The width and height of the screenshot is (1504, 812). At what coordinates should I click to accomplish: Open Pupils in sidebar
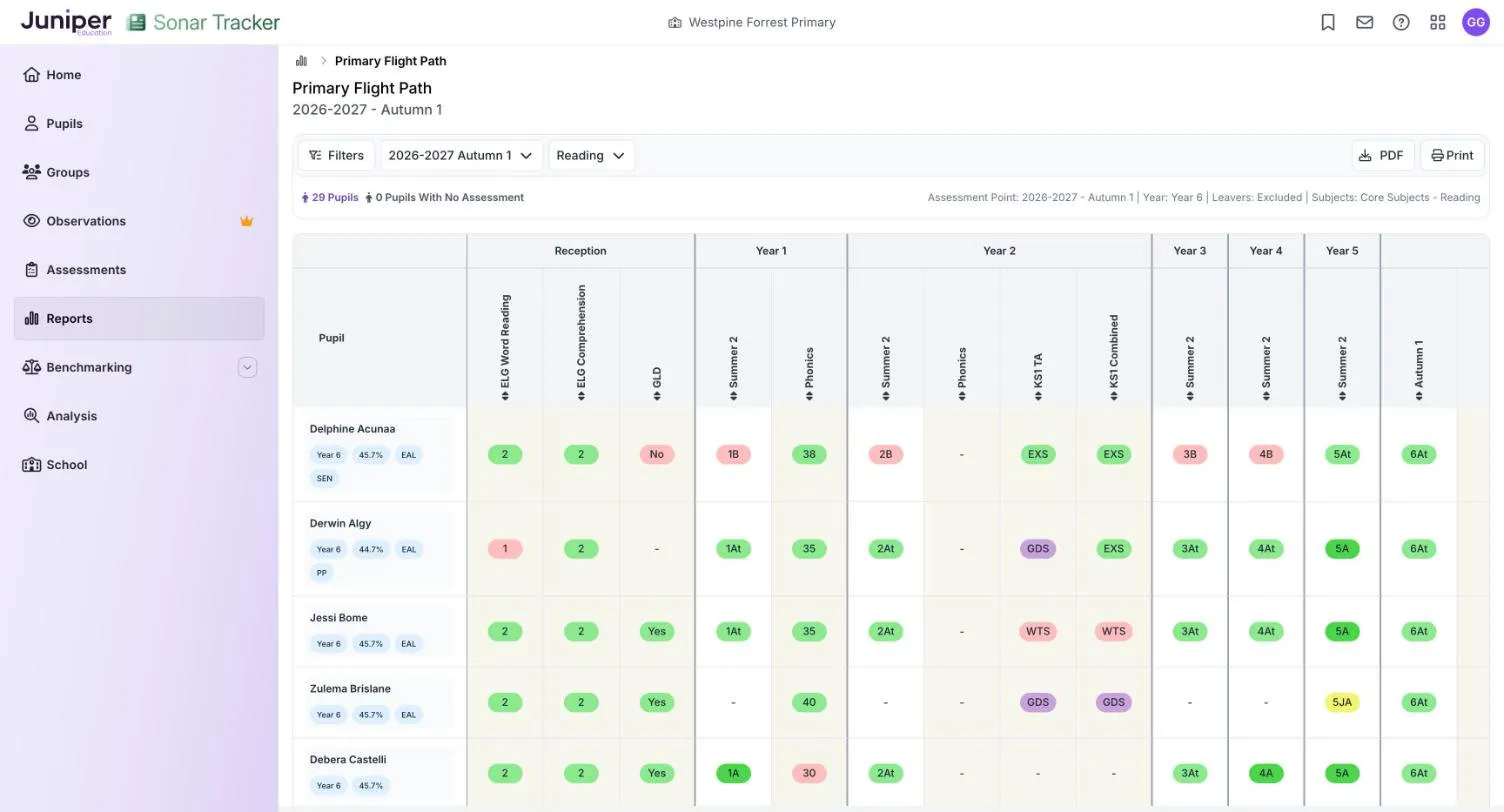click(x=139, y=124)
